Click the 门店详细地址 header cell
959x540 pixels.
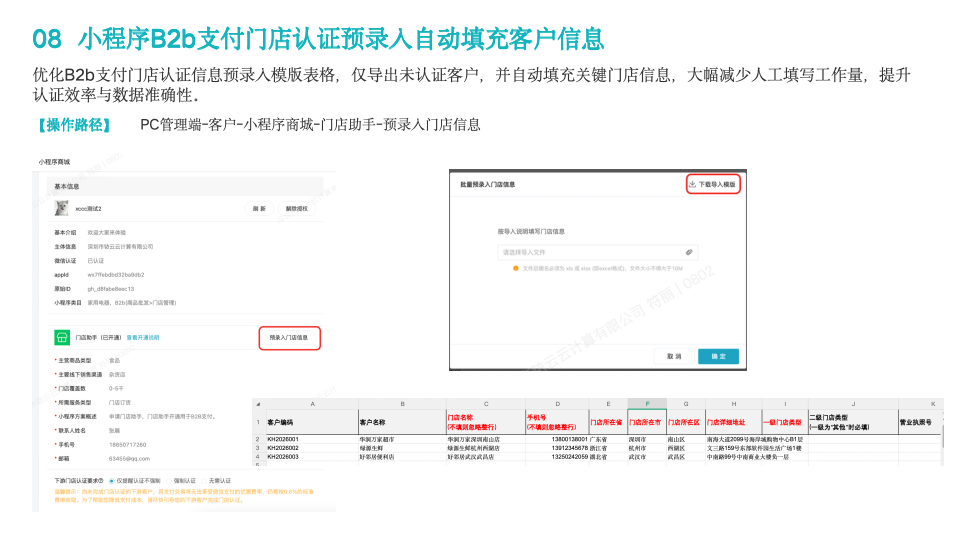click(734, 423)
